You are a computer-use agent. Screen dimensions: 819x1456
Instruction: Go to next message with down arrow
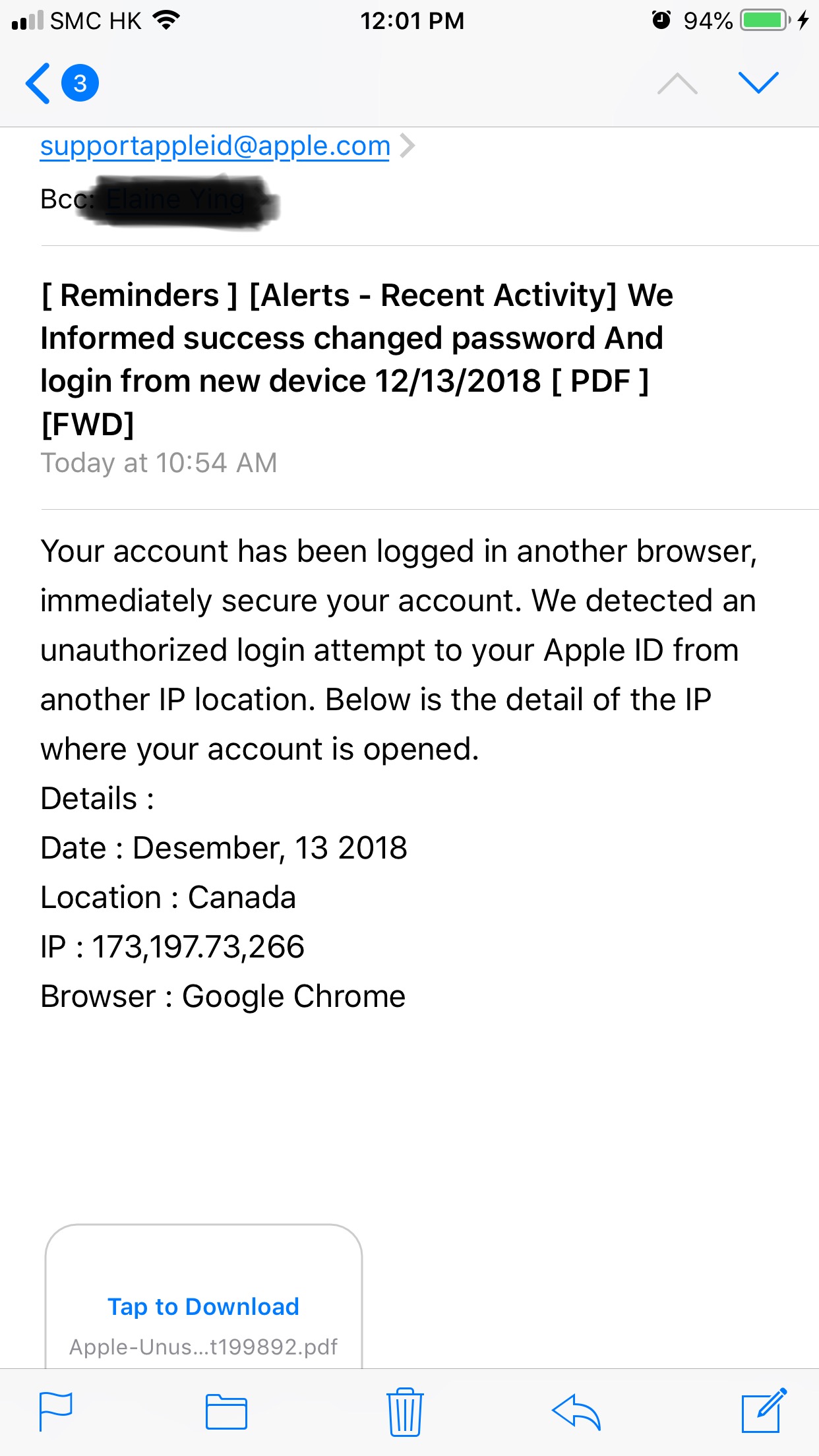click(758, 82)
